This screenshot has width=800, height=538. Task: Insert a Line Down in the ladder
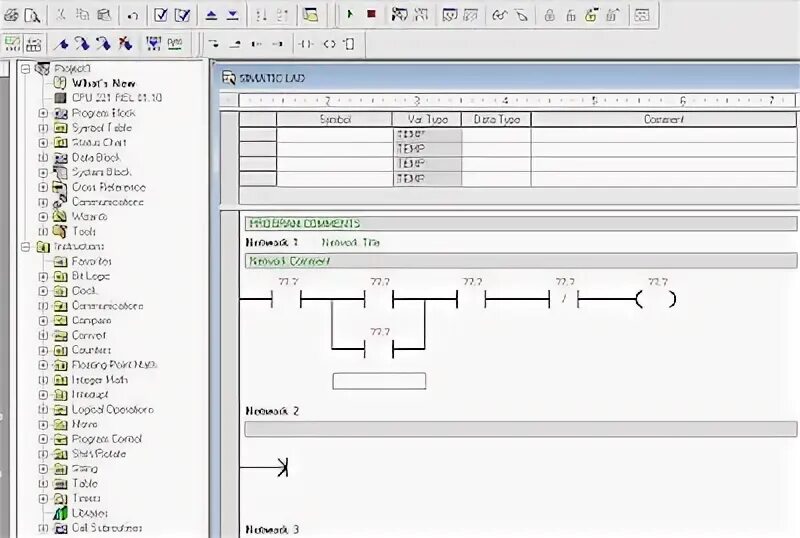click(x=214, y=44)
